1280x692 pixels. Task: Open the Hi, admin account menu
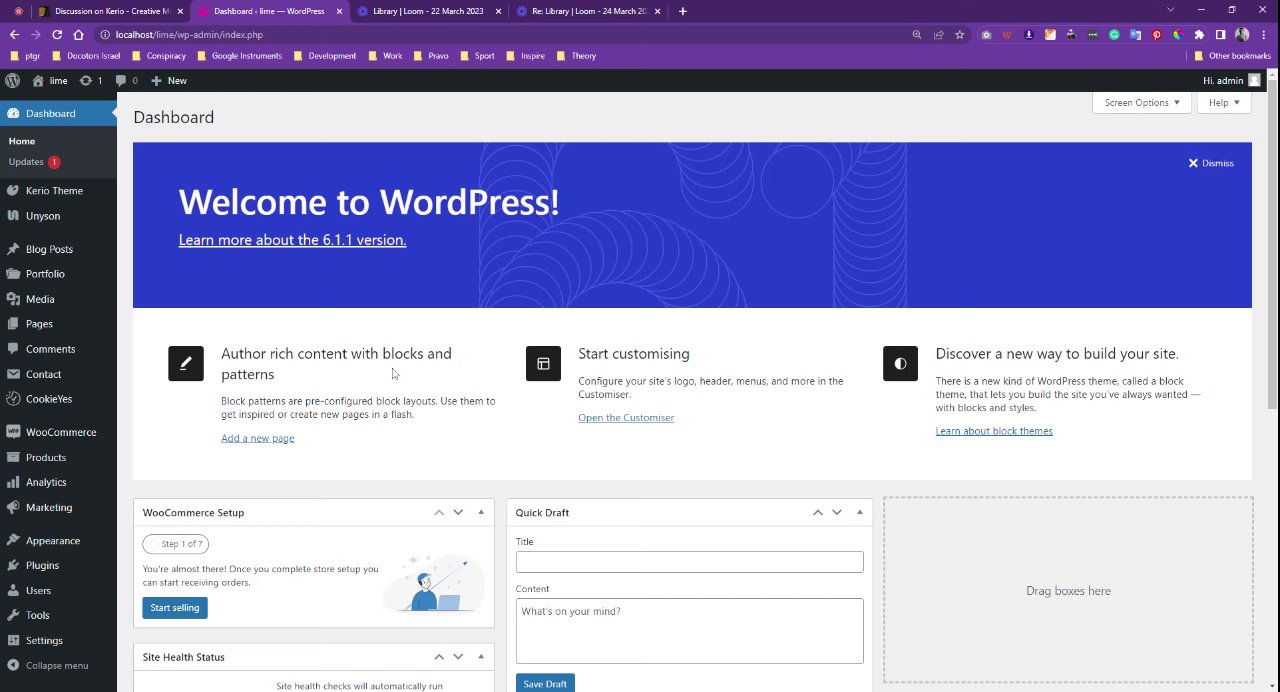coord(1231,80)
